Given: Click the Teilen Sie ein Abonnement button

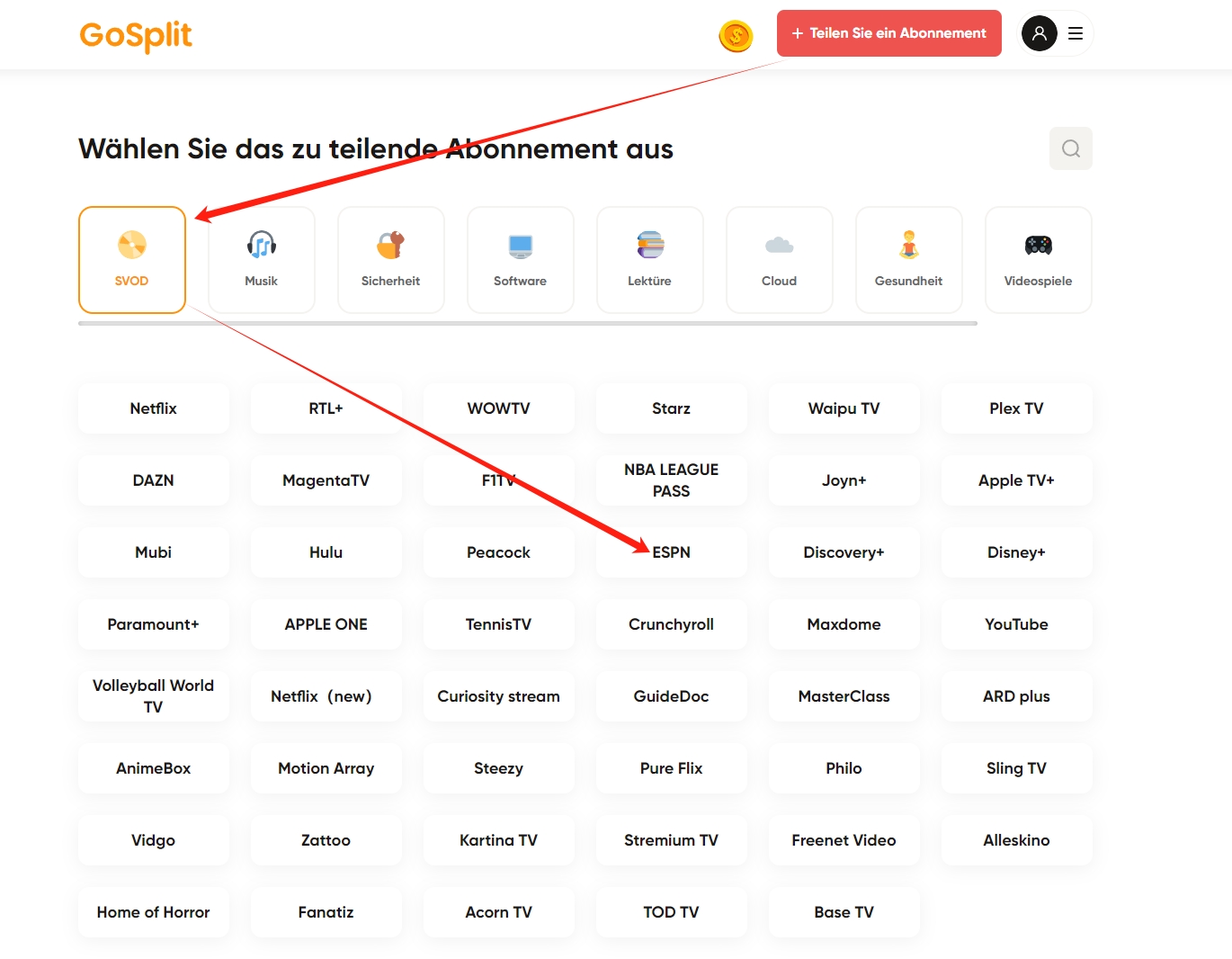Looking at the screenshot, I should tap(889, 33).
